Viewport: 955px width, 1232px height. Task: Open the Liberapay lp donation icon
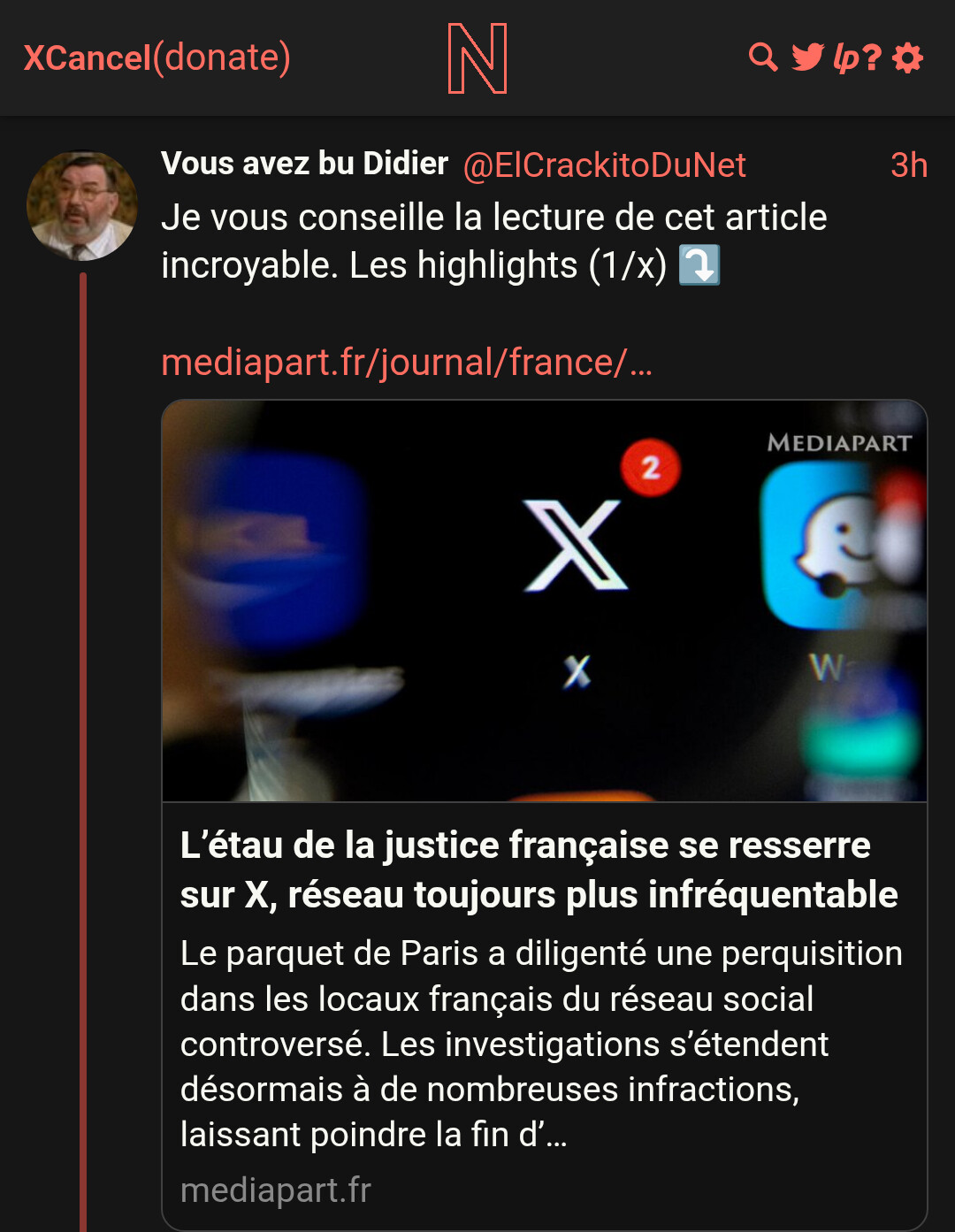[x=846, y=58]
